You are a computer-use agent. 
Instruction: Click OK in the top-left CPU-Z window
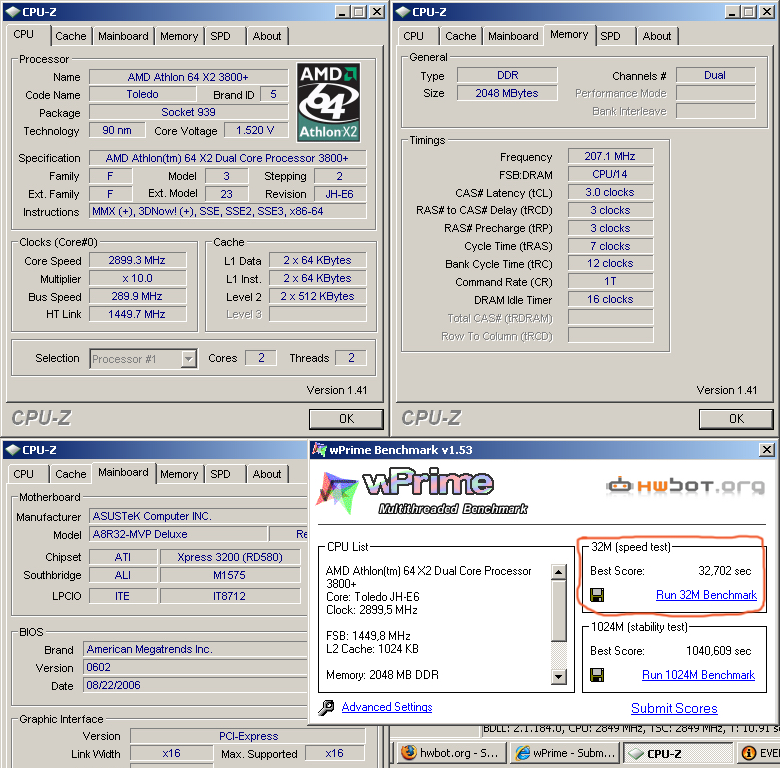pyautogui.click(x=346, y=419)
